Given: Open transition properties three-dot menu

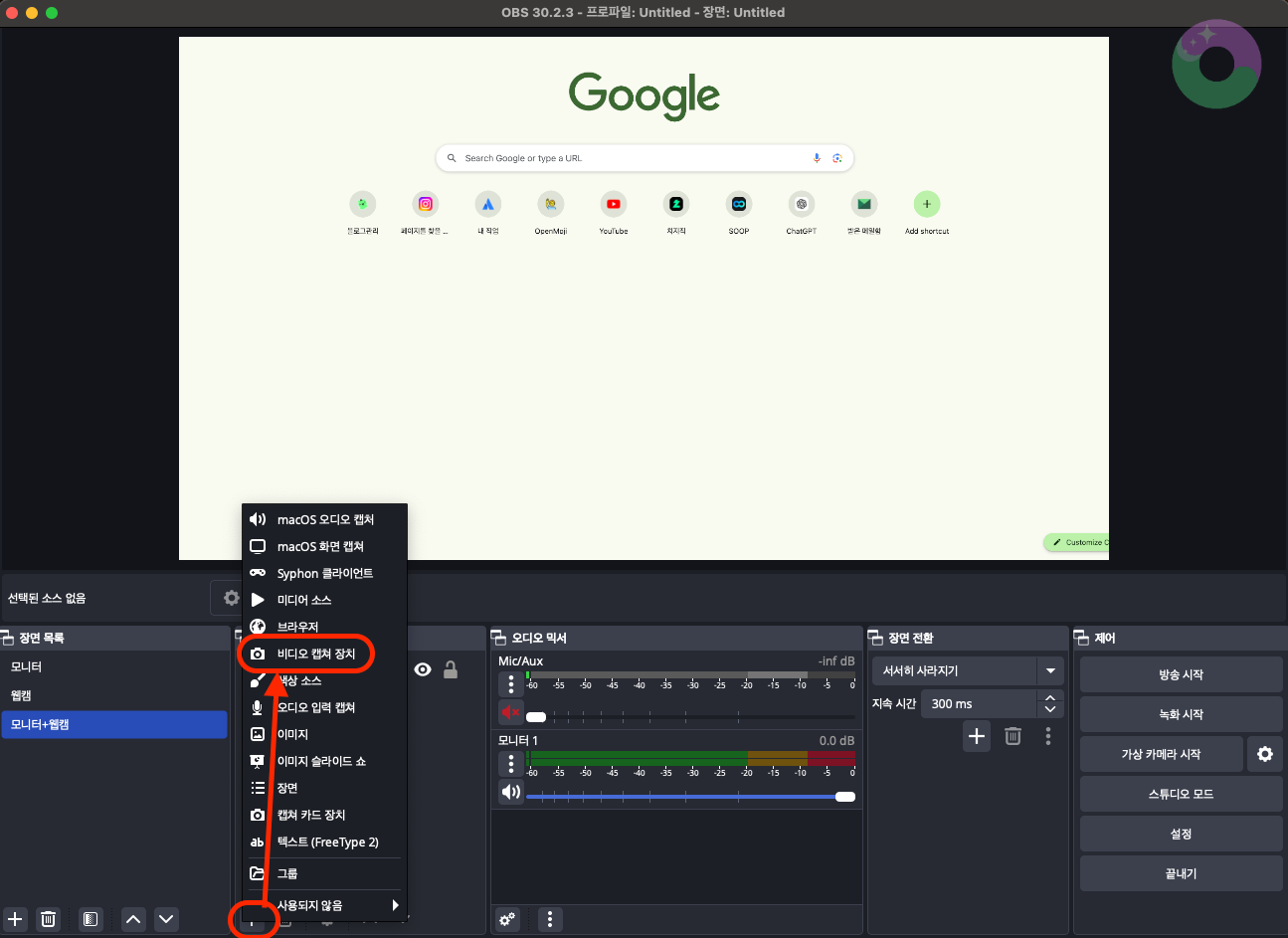Looking at the screenshot, I should click(x=1048, y=736).
